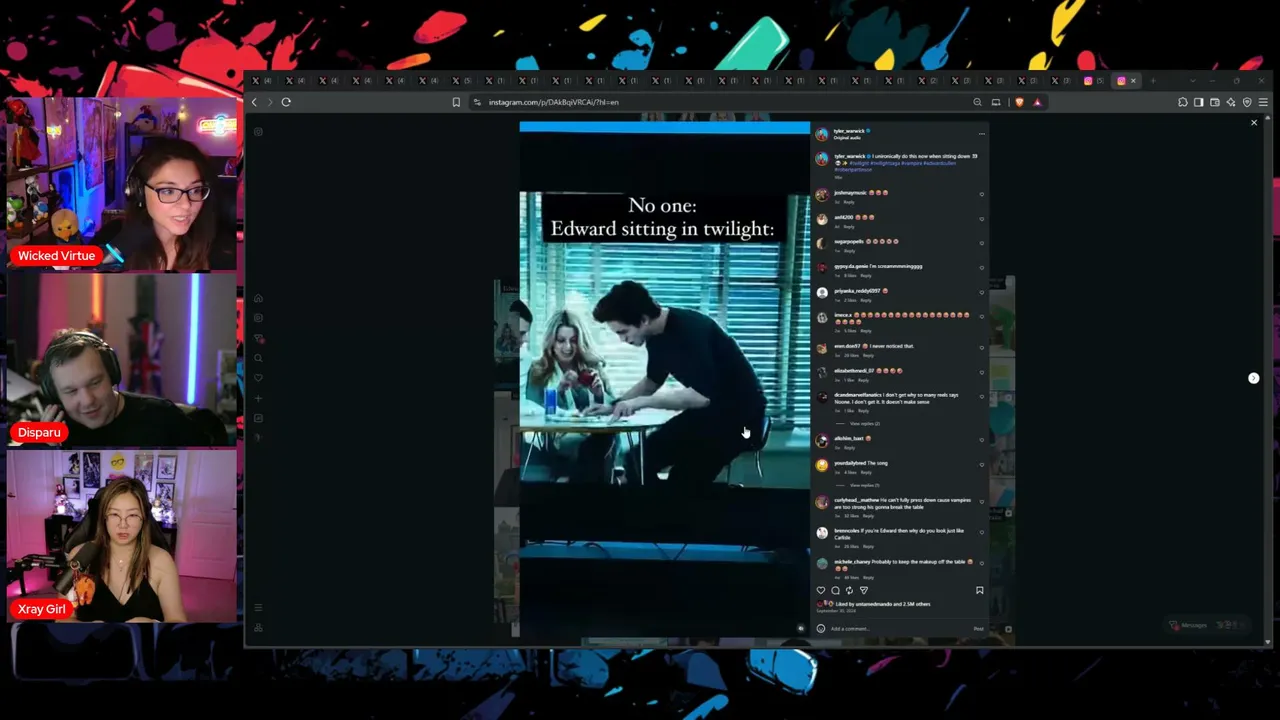Share the post with paper plane icon

coord(864,590)
